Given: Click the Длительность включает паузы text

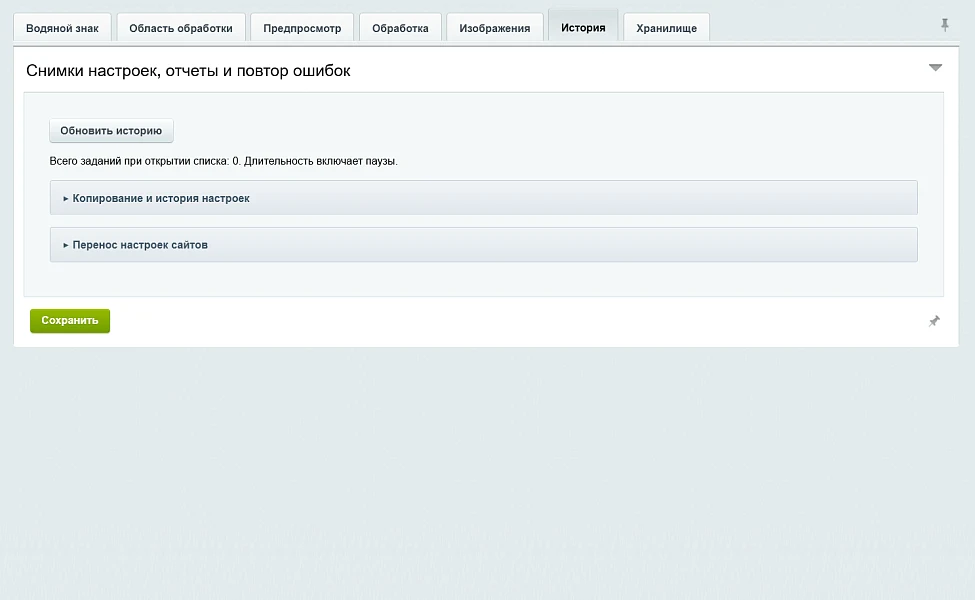Looking at the screenshot, I should click(320, 161).
